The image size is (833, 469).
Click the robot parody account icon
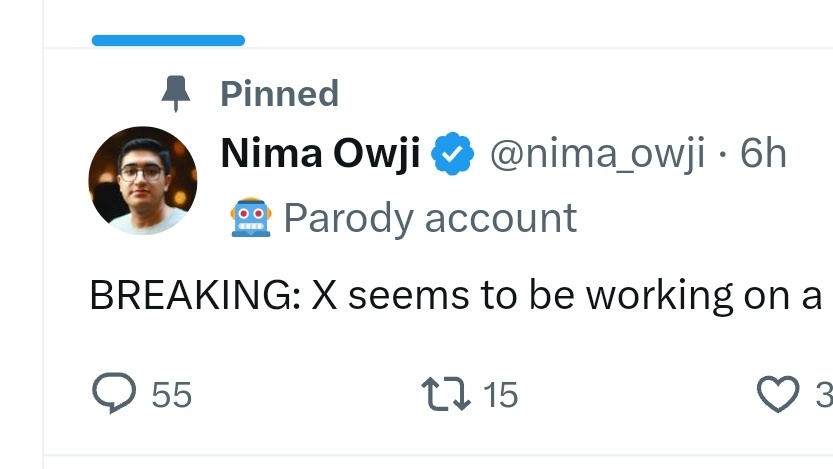click(250, 217)
